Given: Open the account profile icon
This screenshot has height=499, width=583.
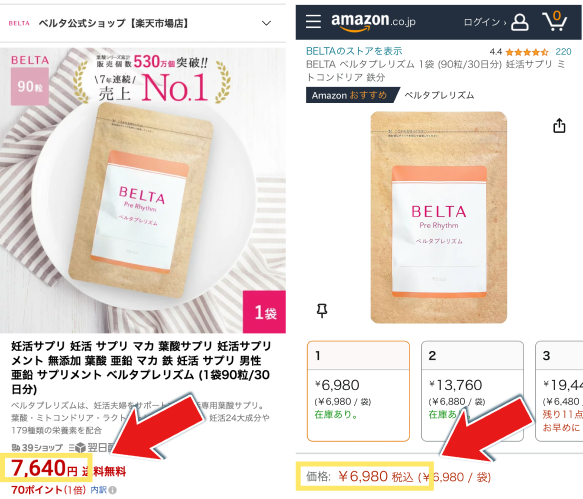Looking at the screenshot, I should 519,22.
